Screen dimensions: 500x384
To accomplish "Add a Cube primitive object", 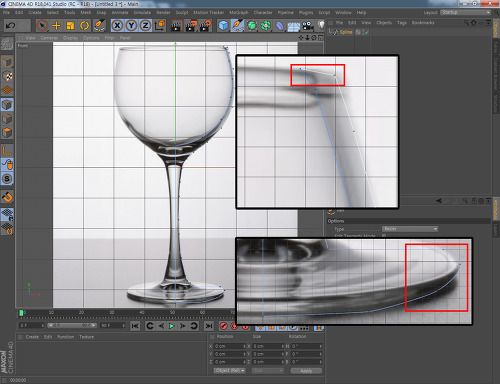I will coord(223,26).
